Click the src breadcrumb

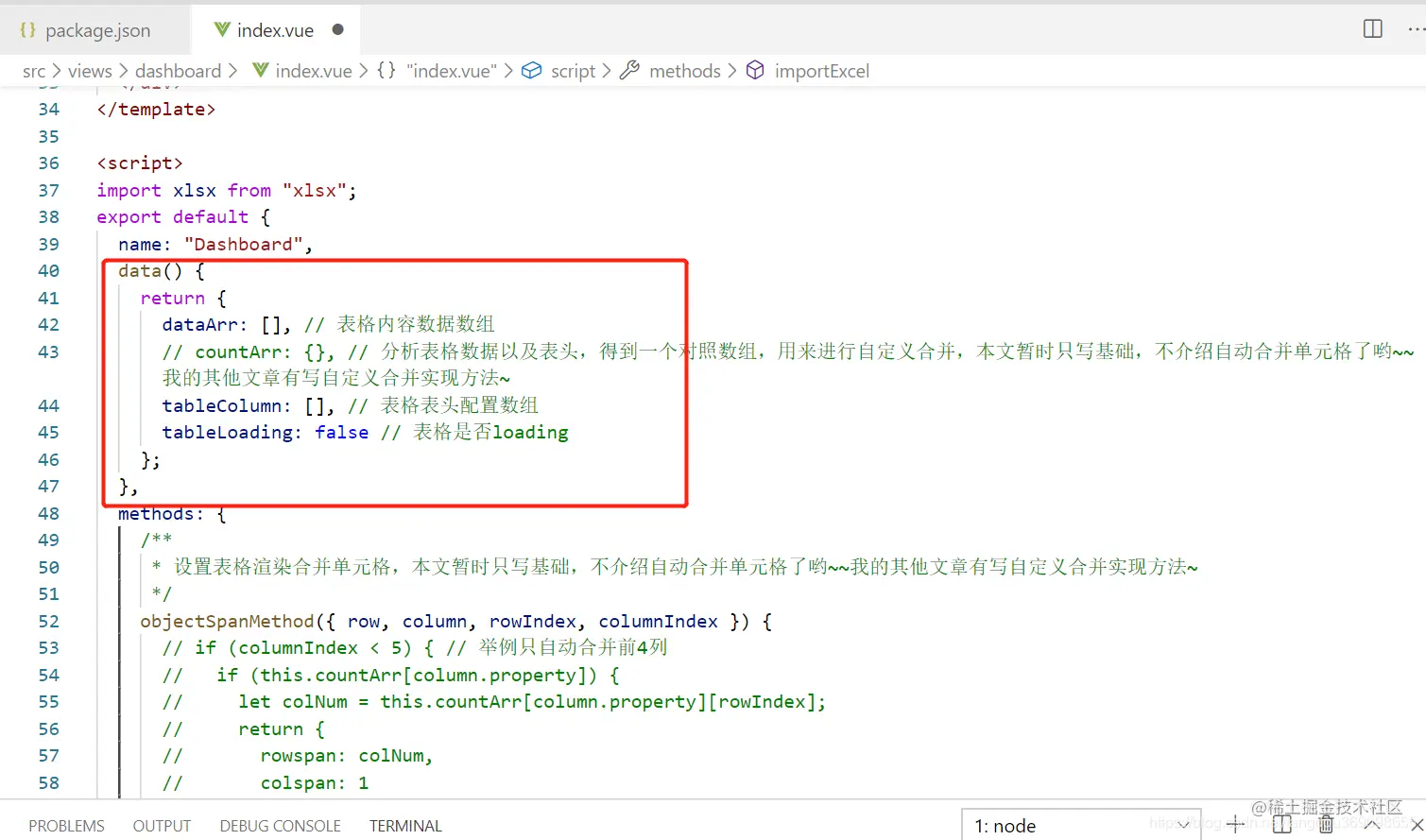34,71
